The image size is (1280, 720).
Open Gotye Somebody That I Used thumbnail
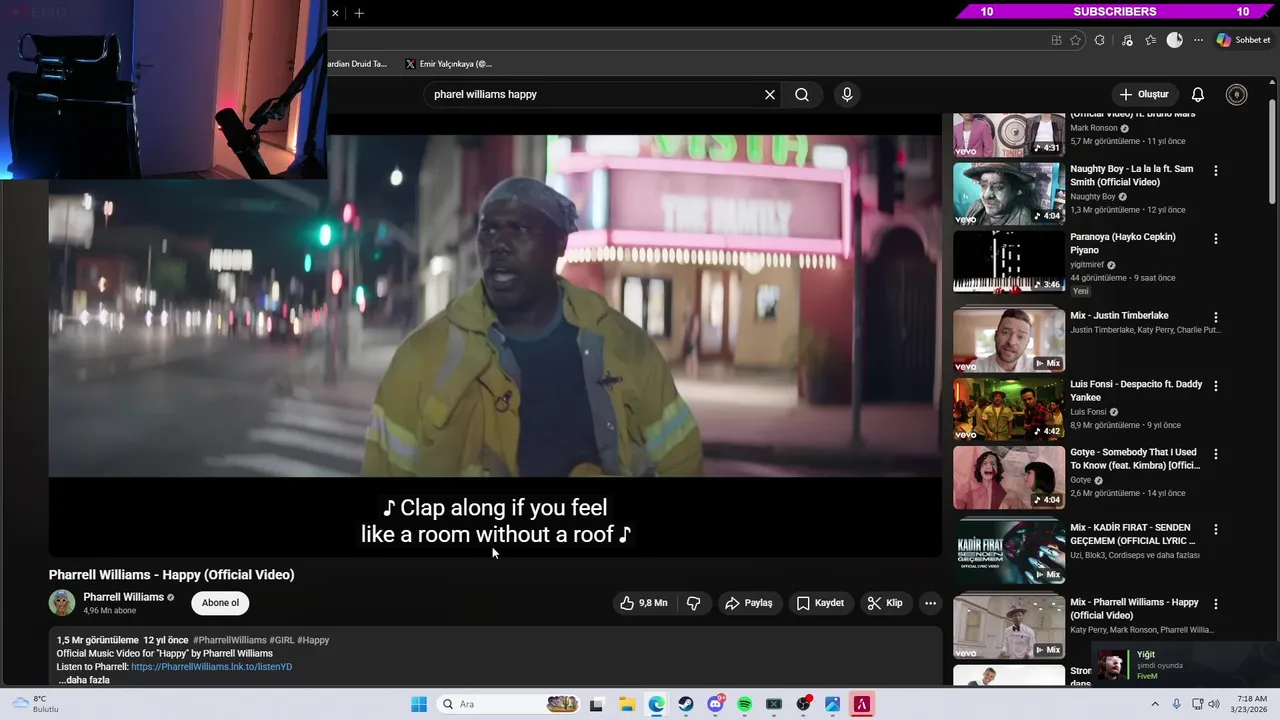point(1009,477)
